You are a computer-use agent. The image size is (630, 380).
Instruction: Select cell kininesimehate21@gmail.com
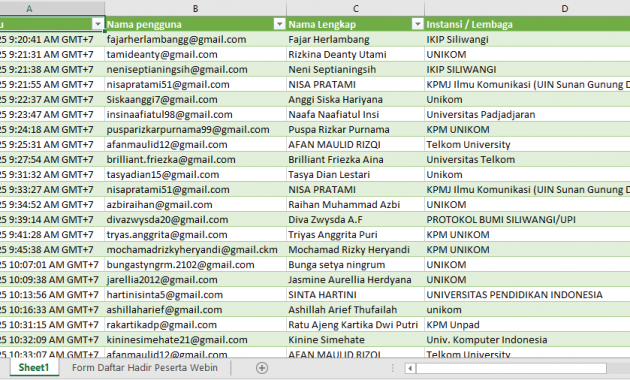[196, 340]
